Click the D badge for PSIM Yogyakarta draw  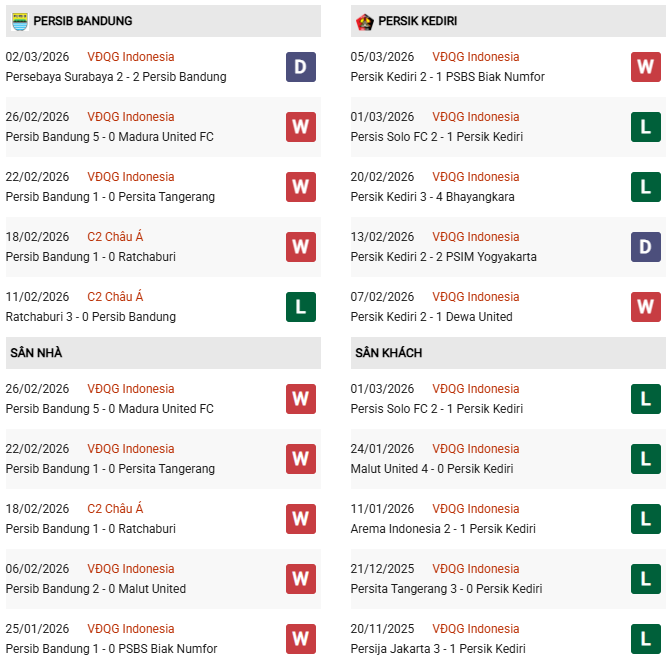tap(645, 247)
